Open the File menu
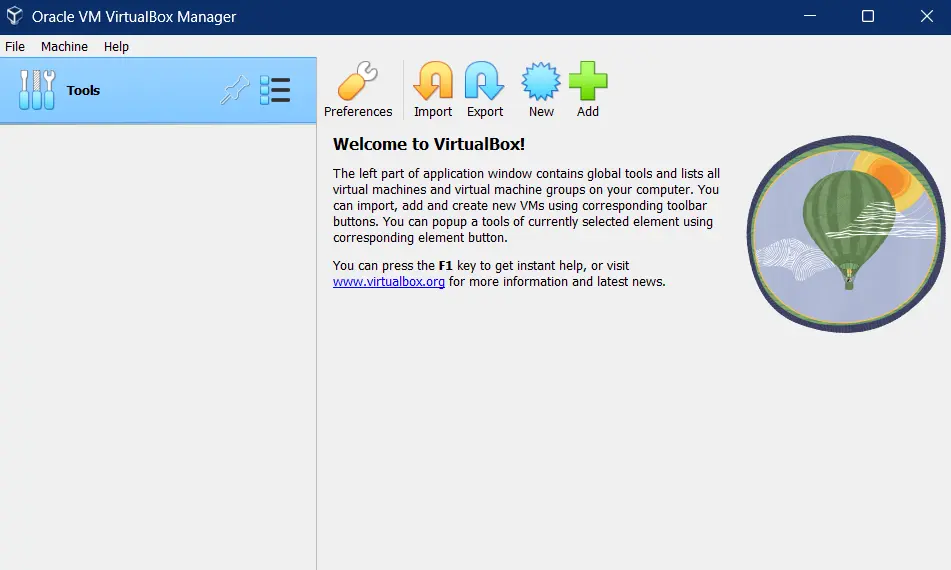The image size is (951, 570). [x=15, y=47]
